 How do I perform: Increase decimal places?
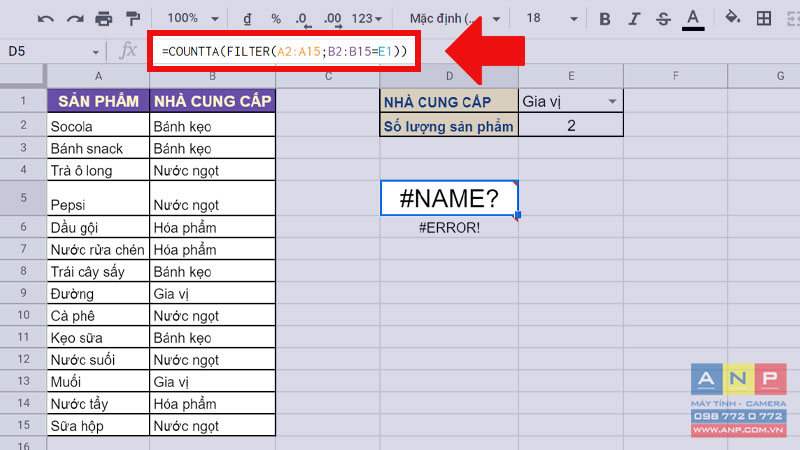pyautogui.click(x=333, y=19)
